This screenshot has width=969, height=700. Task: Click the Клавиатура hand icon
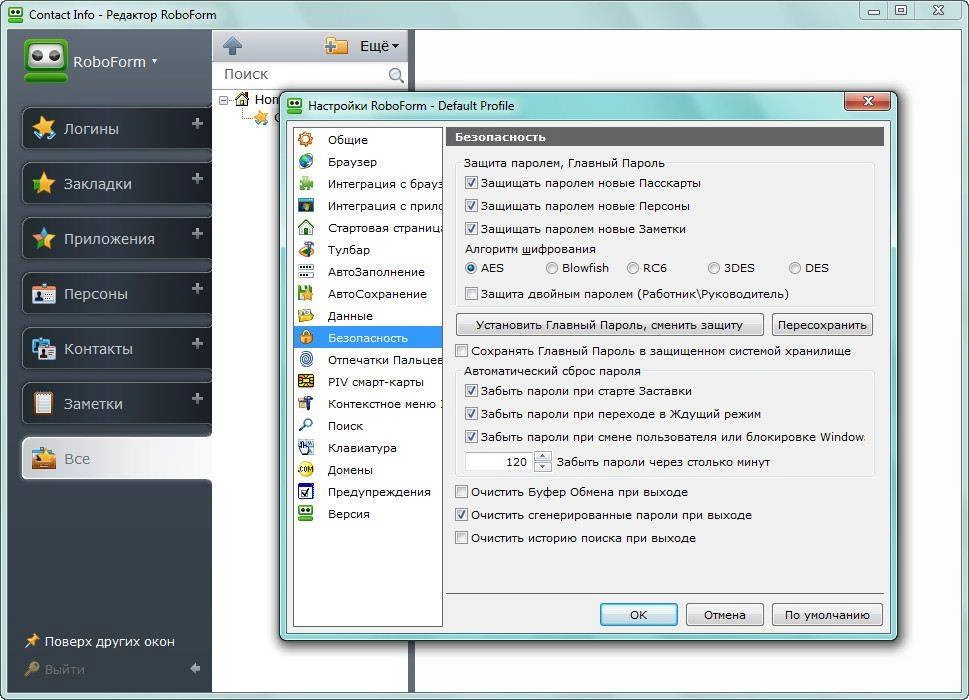tap(306, 447)
